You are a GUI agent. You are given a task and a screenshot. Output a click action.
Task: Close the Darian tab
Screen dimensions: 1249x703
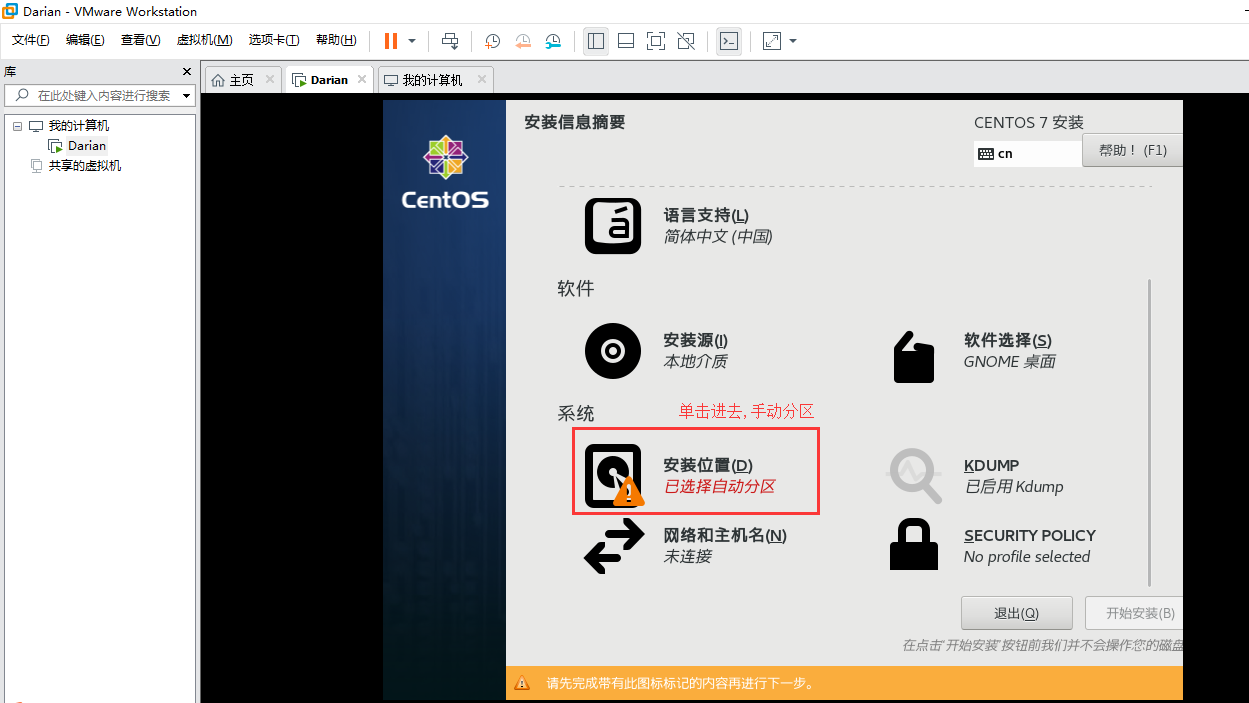coord(362,79)
